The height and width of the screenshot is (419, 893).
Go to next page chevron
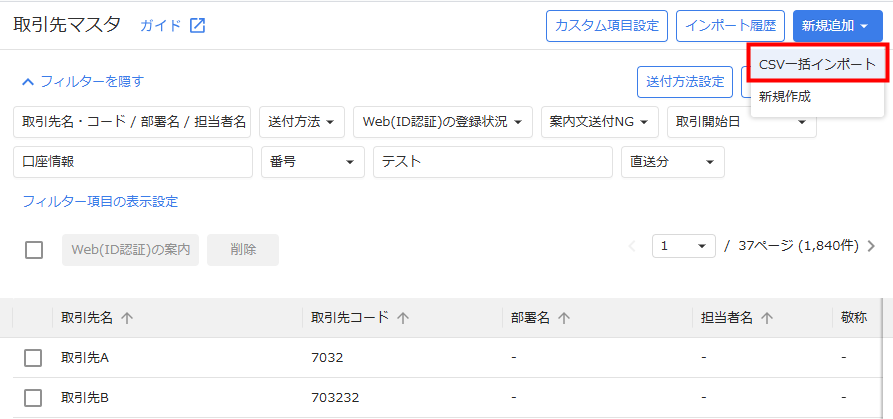pos(871,246)
